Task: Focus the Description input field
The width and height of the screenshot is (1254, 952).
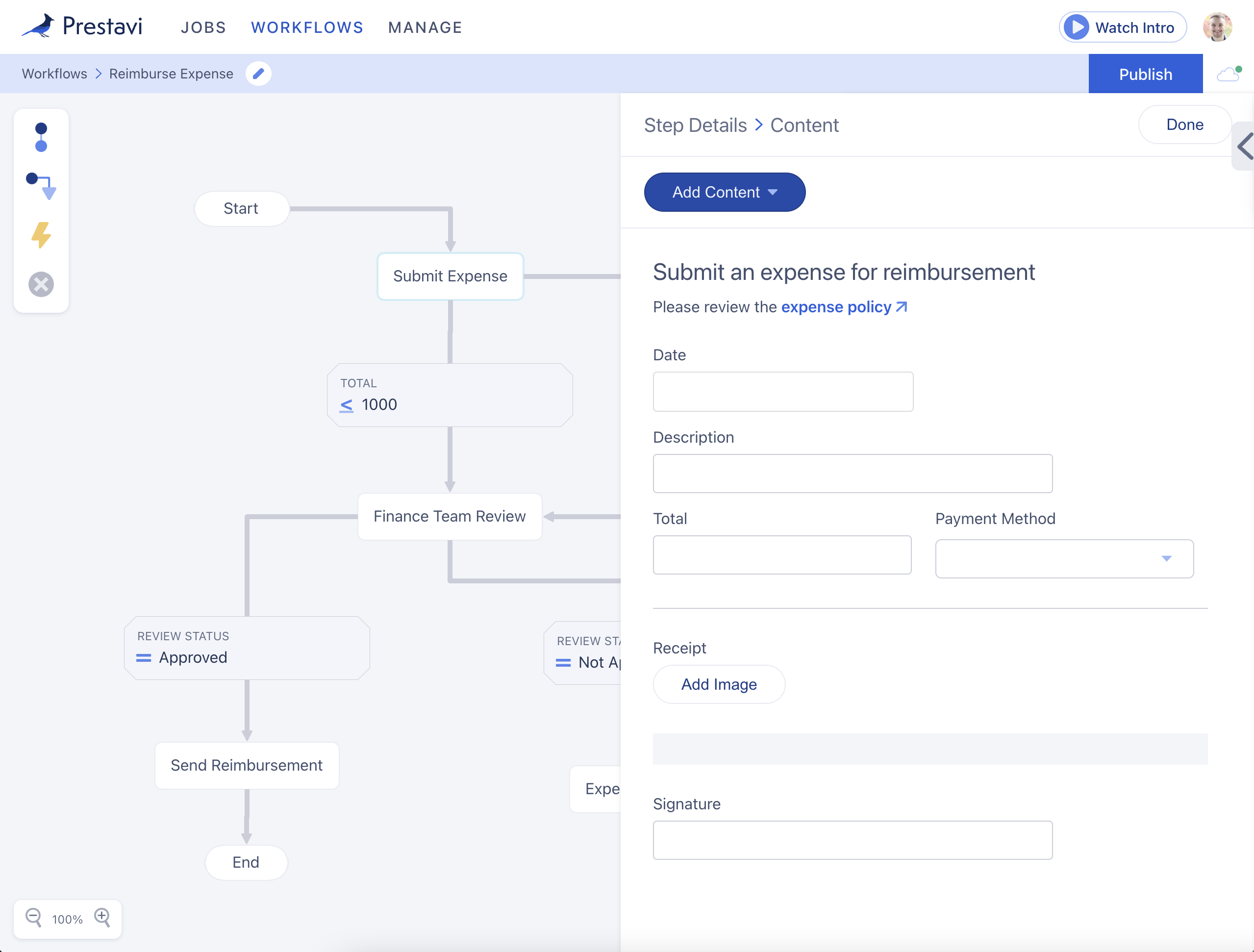Action: pos(852,474)
